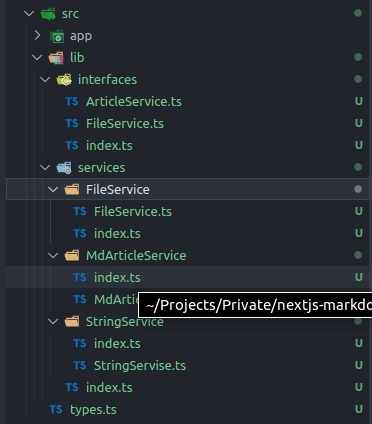Screen dimensions: 372x424
Task: Open FileService.ts in FileService folder
Action: 133,212
